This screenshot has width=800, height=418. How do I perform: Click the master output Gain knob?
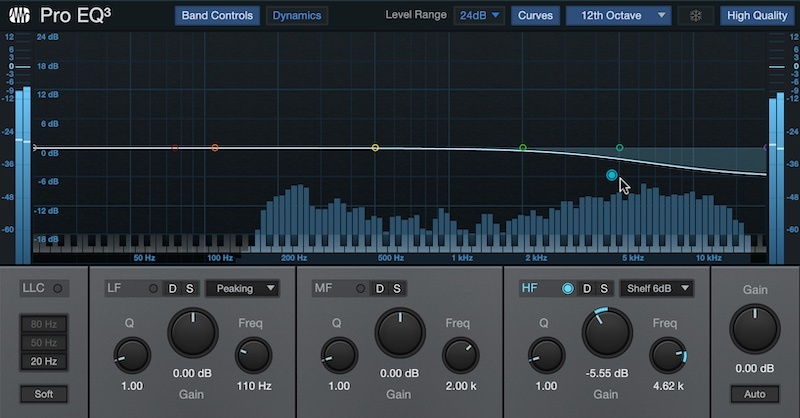[x=755, y=329]
